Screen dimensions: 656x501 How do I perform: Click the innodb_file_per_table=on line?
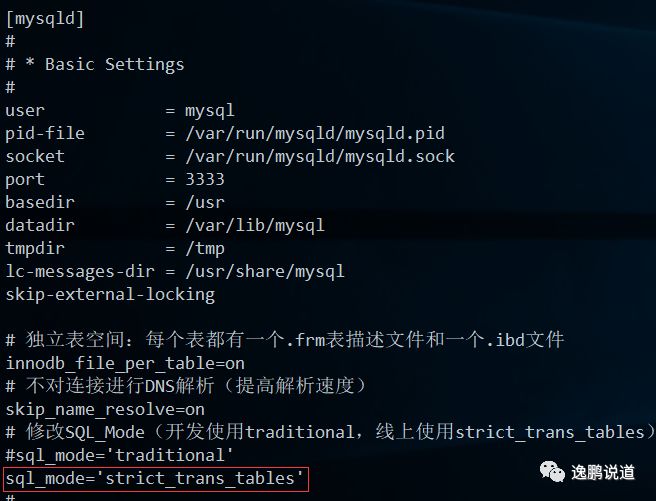125,363
